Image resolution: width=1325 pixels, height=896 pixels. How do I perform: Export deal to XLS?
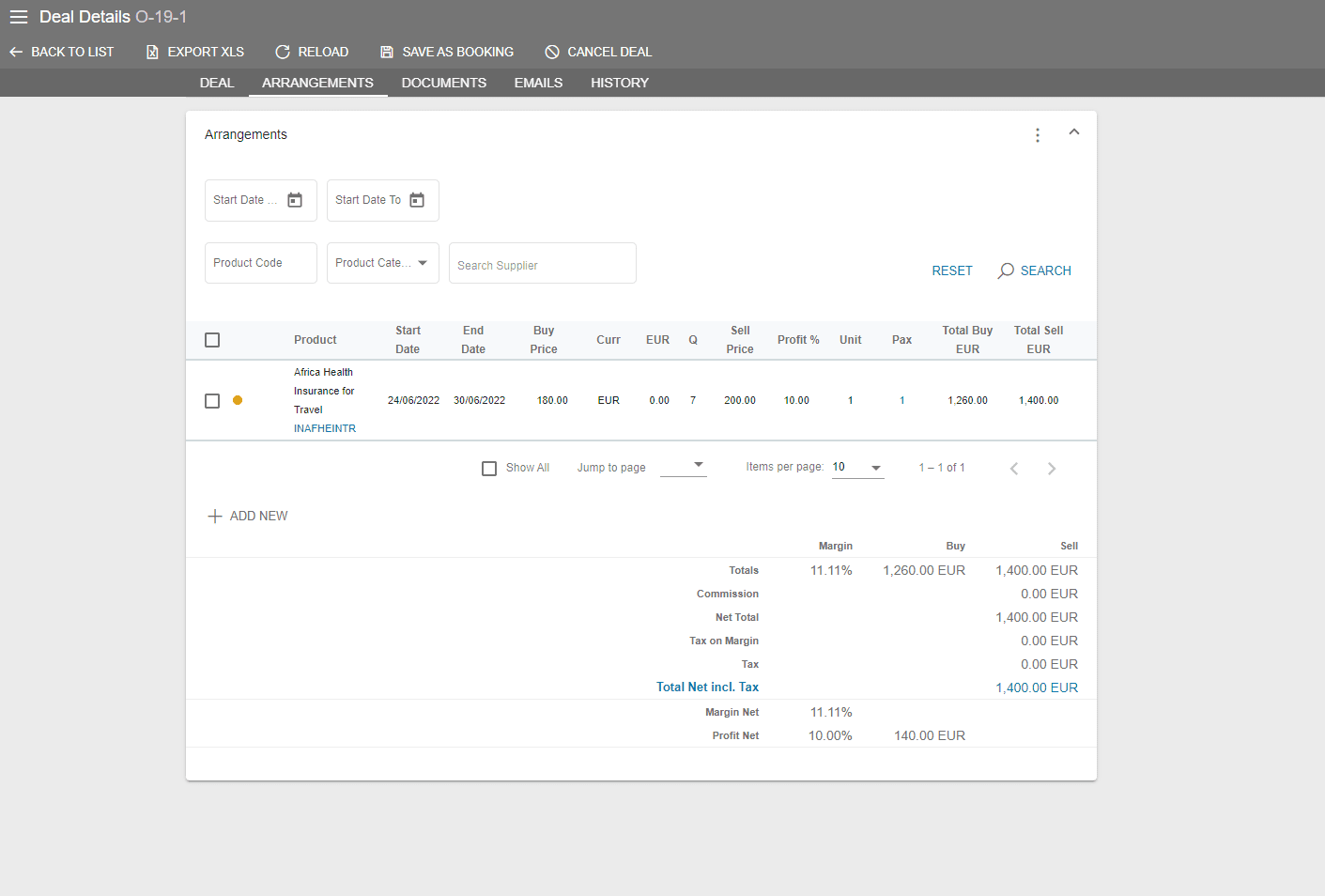[x=195, y=52]
